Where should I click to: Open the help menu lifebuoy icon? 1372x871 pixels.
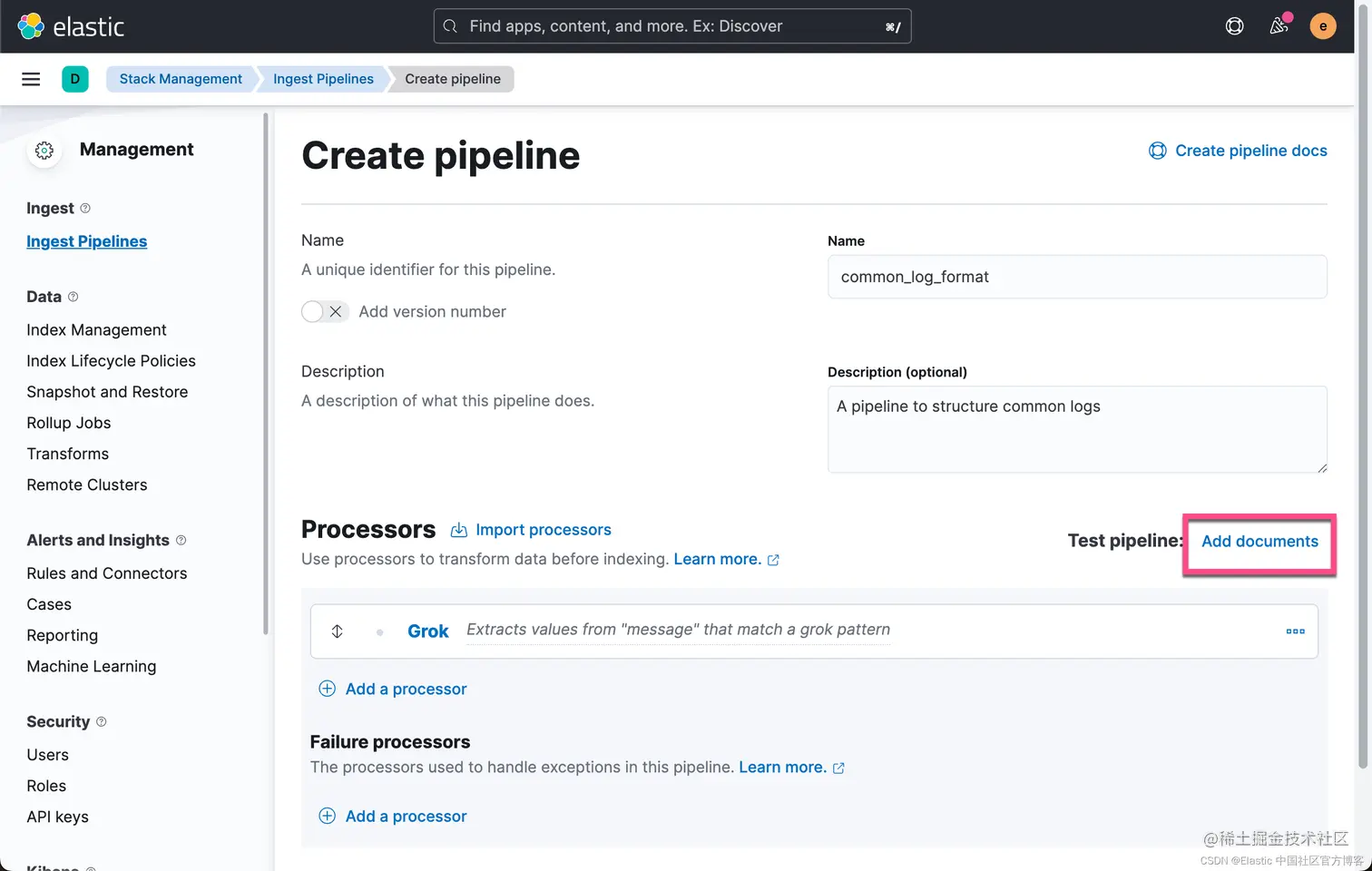[x=1234, y=26]
